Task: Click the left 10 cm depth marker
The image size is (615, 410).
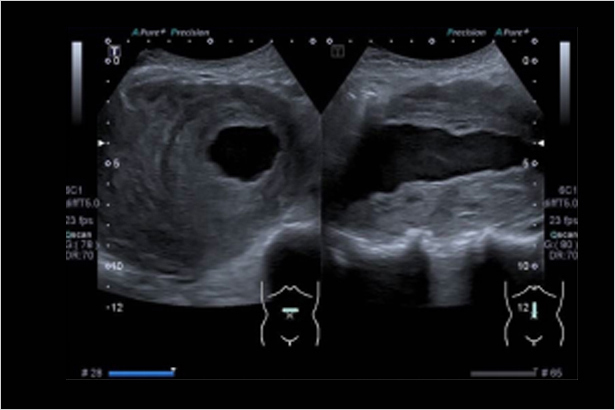Action: pyautogui.click(x=116, y=267)
